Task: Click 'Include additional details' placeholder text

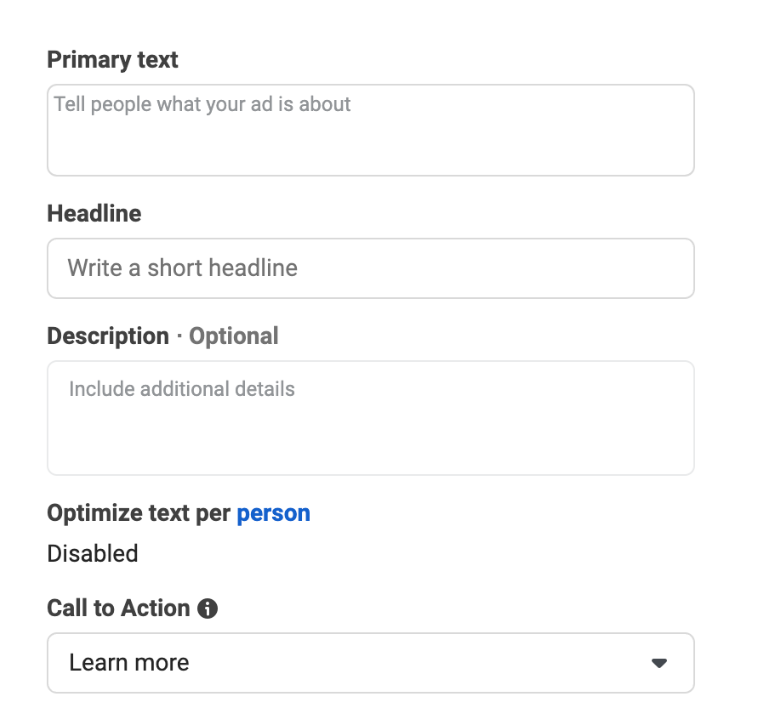Action: pyautogui.click(x=182, y=389)
